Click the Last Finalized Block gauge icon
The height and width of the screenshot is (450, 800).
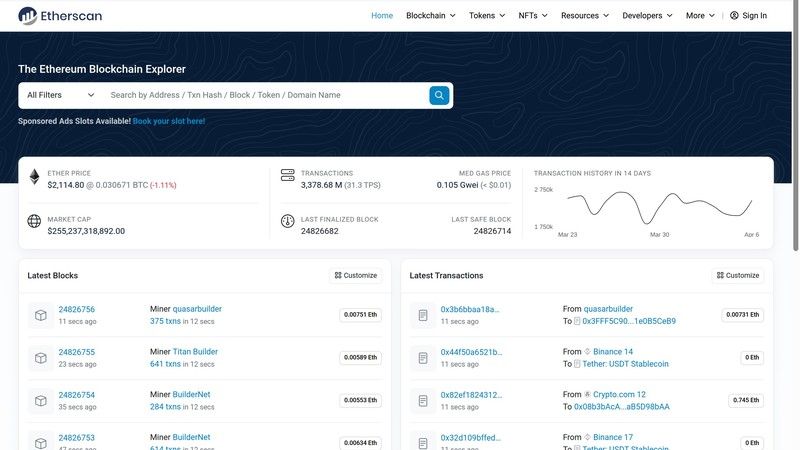[288, 221]
